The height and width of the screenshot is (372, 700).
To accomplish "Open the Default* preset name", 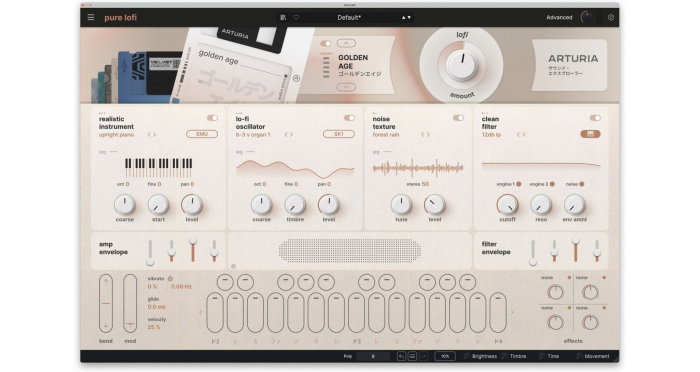I will pos(349,17).
